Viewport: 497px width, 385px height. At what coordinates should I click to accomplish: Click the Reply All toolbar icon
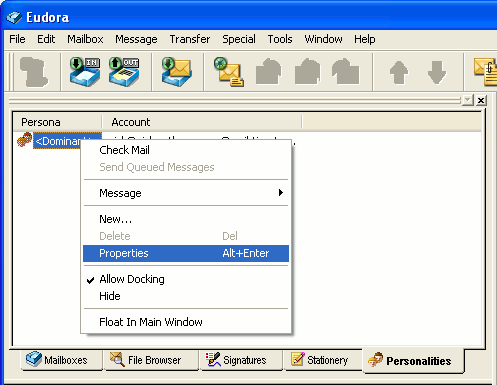[x=307, y=72]
